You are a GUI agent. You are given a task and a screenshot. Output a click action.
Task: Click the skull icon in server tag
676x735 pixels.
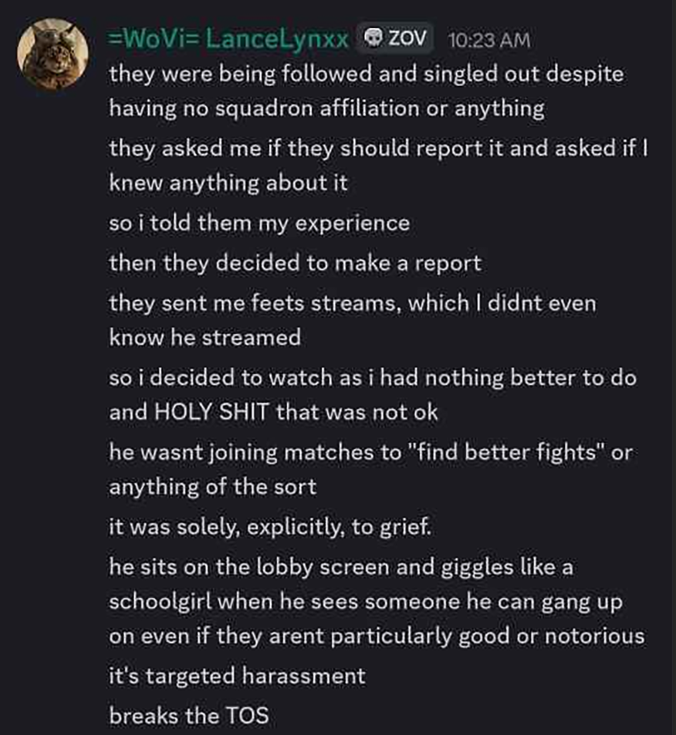click(372, 40)
